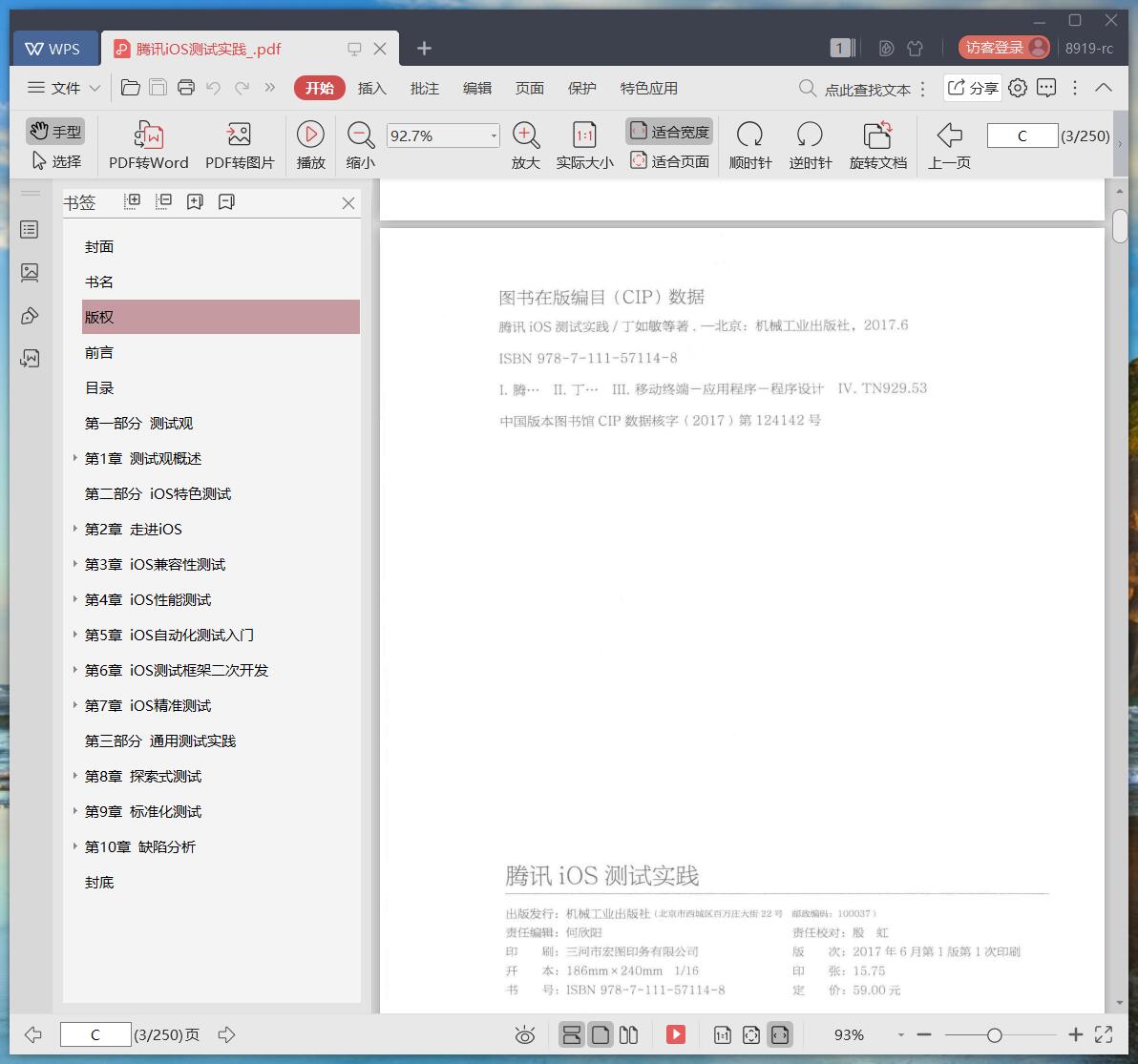Enter fullscreen mode from status bar
Viewport: 1138px width, 1064px height.
click(1104, 1035)
